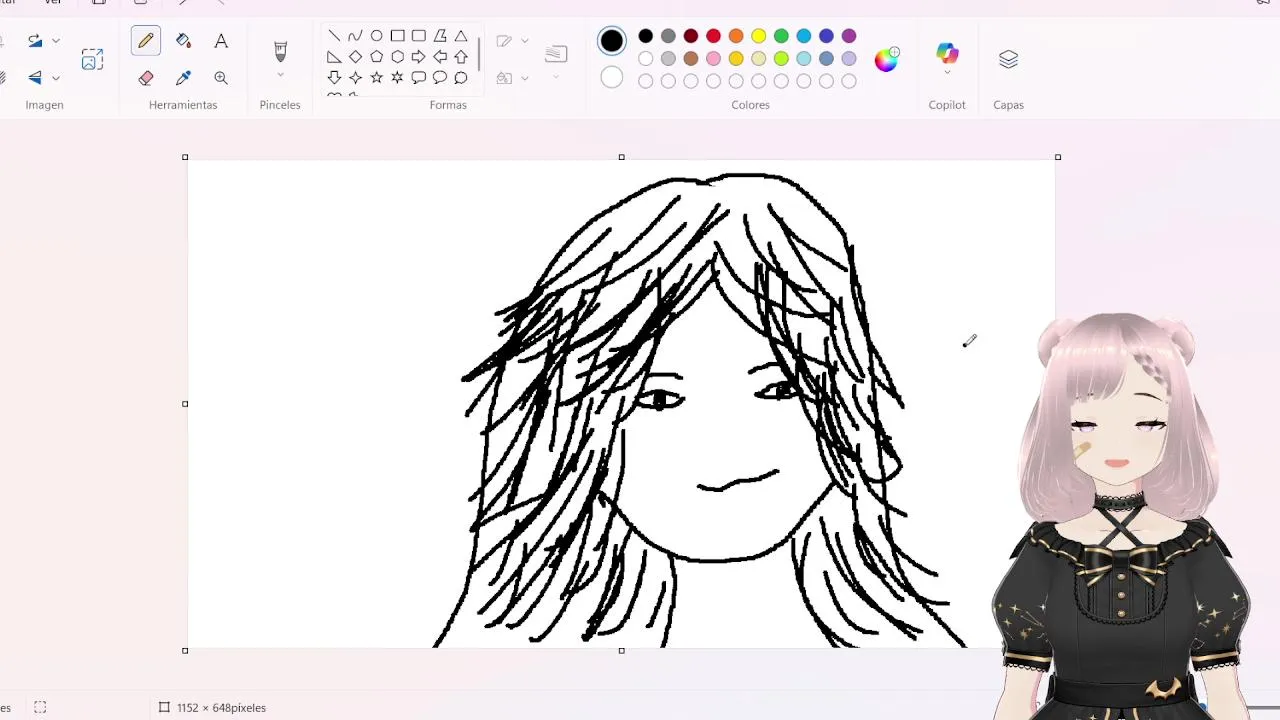Screen dimensions: 1280x720
Task: Choose the Right arrow shape
Action: [418, 57]
